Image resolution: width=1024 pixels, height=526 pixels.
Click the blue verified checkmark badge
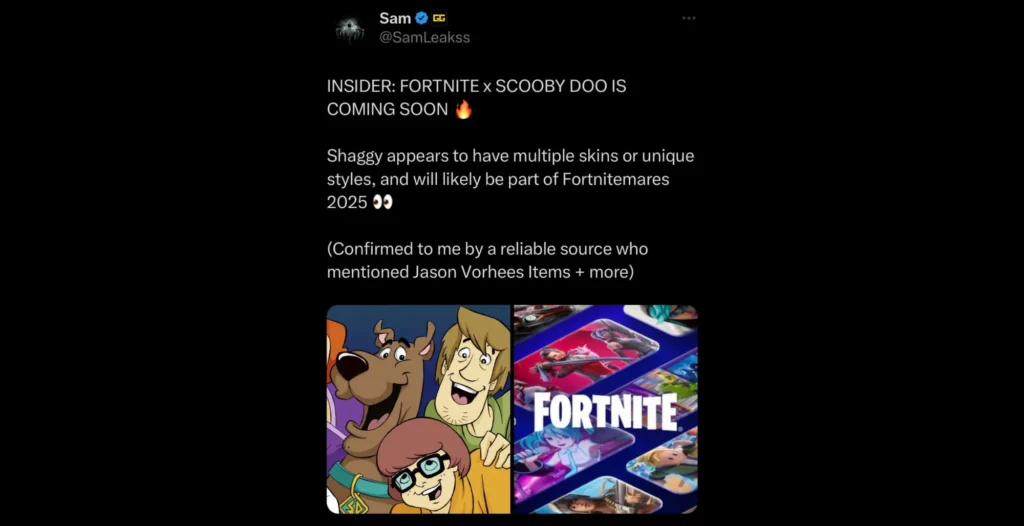[422, 18]
